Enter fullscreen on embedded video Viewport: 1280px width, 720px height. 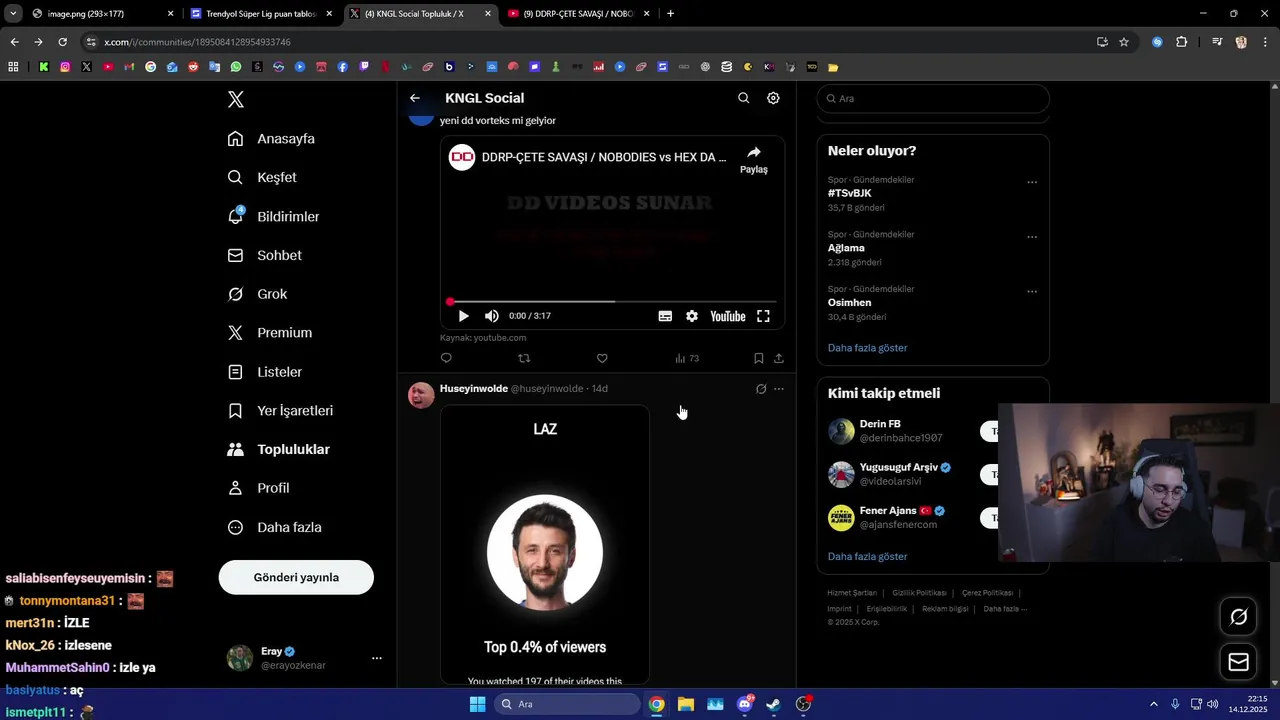coord(763,316)
